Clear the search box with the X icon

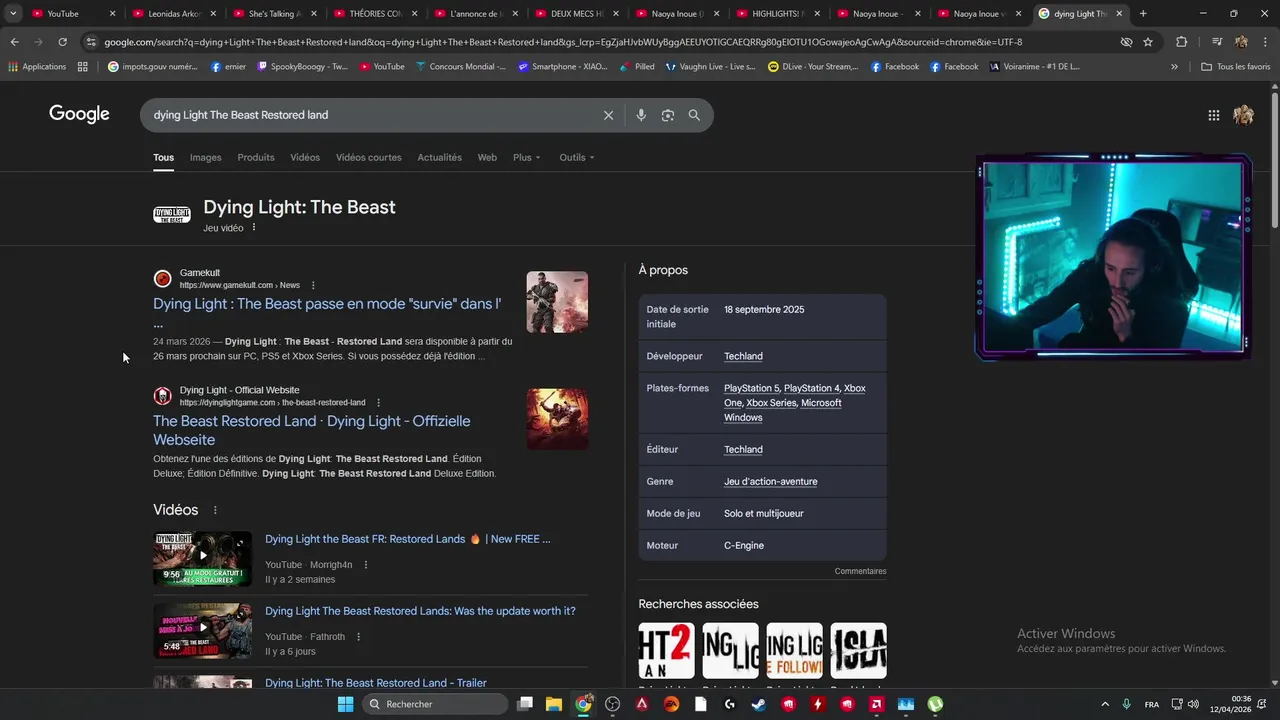pos(608,115)
